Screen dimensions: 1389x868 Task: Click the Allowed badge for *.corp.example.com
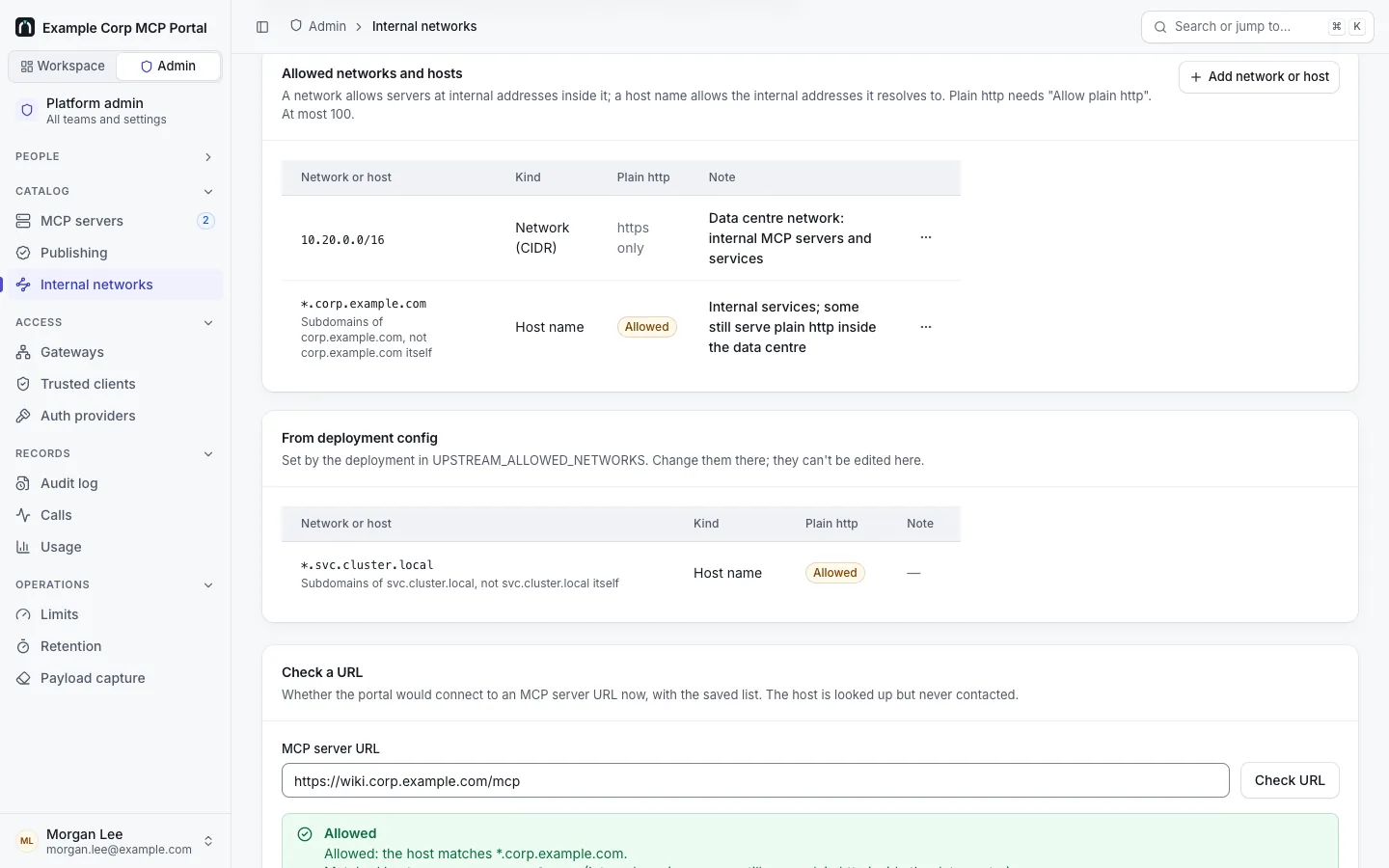tap(646, 327)
